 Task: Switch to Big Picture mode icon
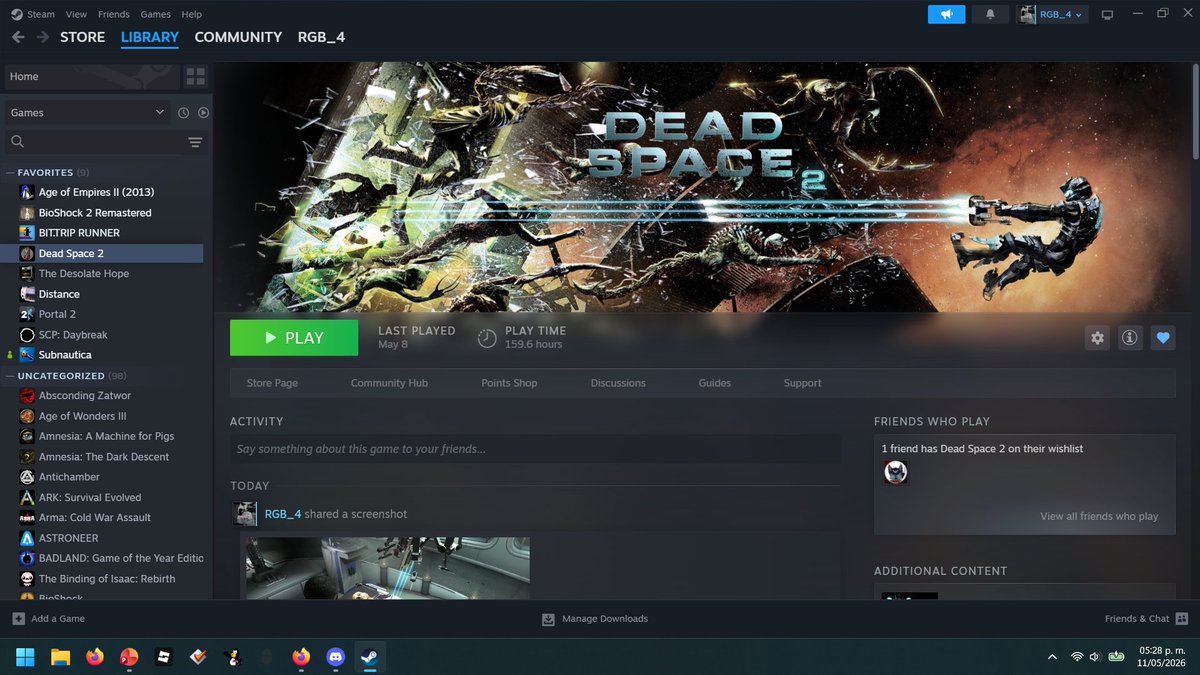[1107, 14]
